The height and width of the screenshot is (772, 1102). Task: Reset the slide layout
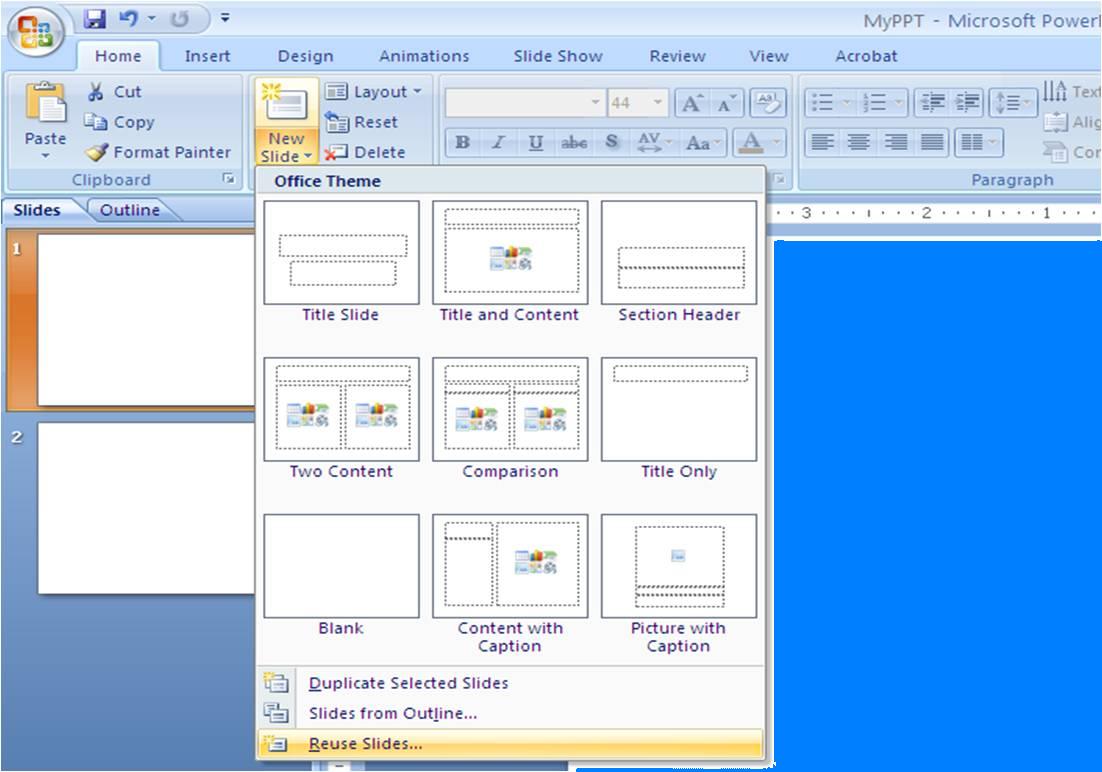(361, 122)
